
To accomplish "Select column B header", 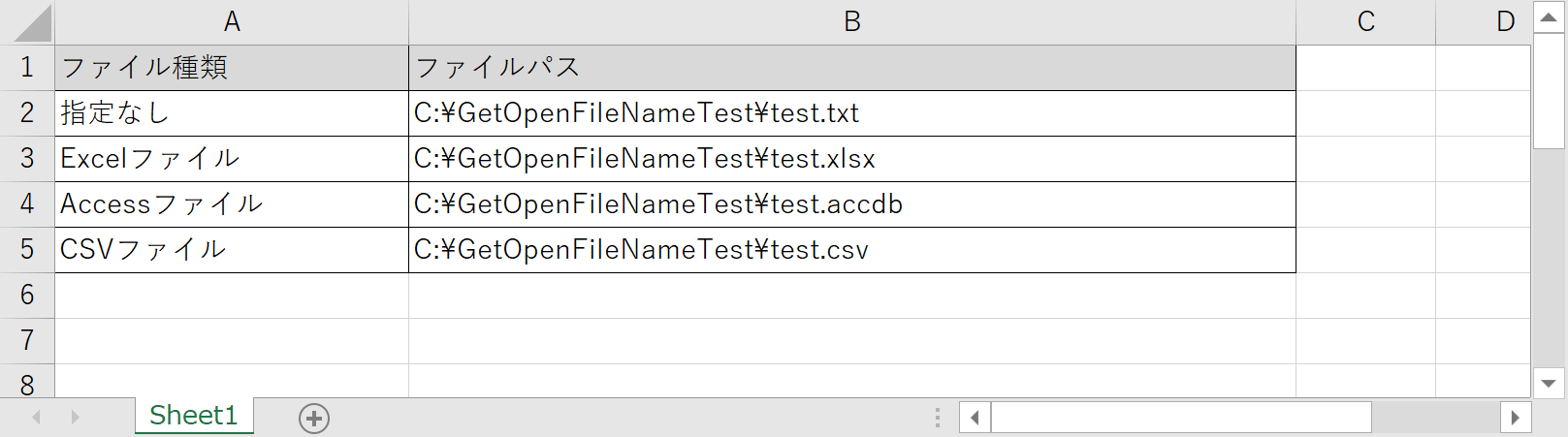I will [851, 21].
